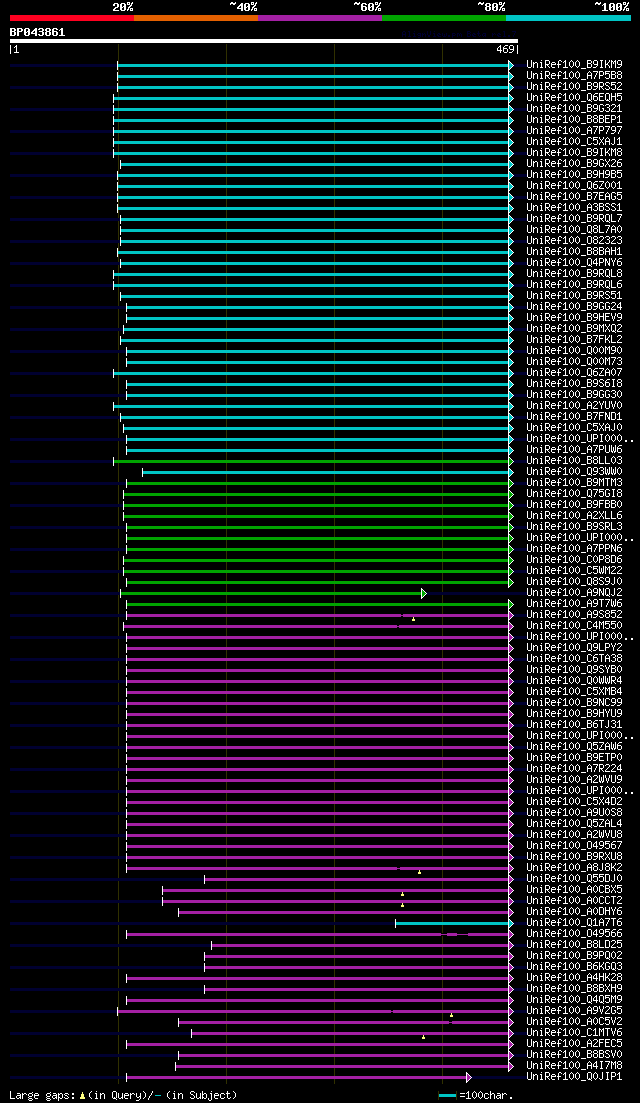Select the UniRef100_A7PUW6 label
640x1103 pixels.
pyautogui.click(x=574, y=450)
